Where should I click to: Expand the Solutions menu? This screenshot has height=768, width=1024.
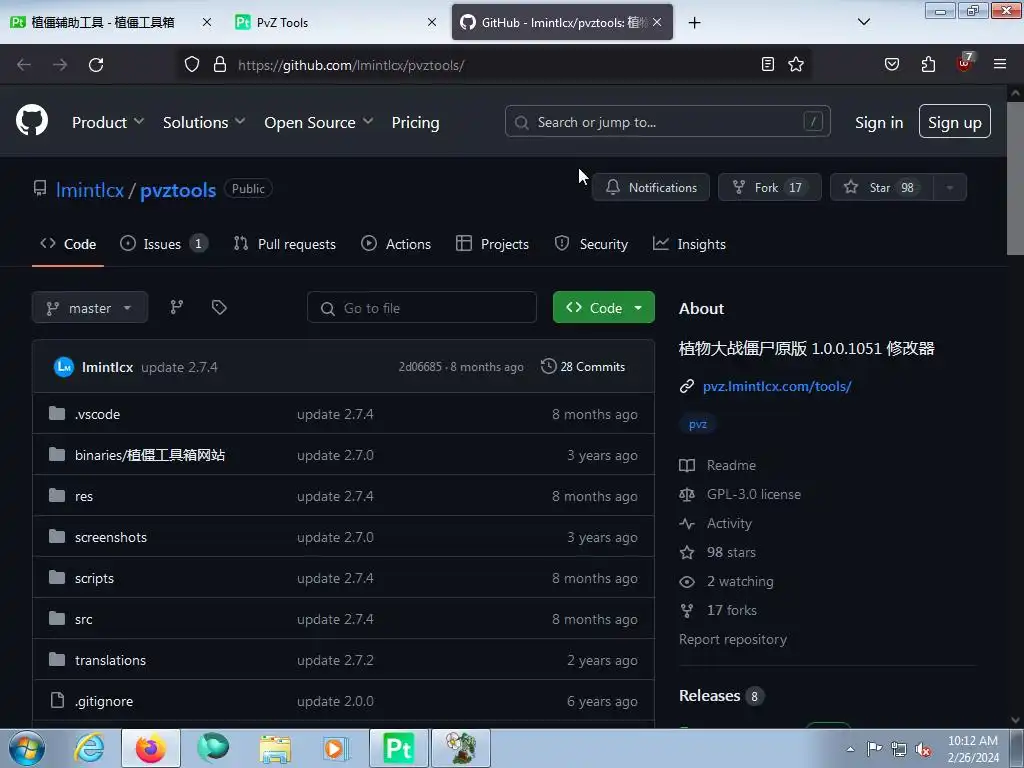204,122
